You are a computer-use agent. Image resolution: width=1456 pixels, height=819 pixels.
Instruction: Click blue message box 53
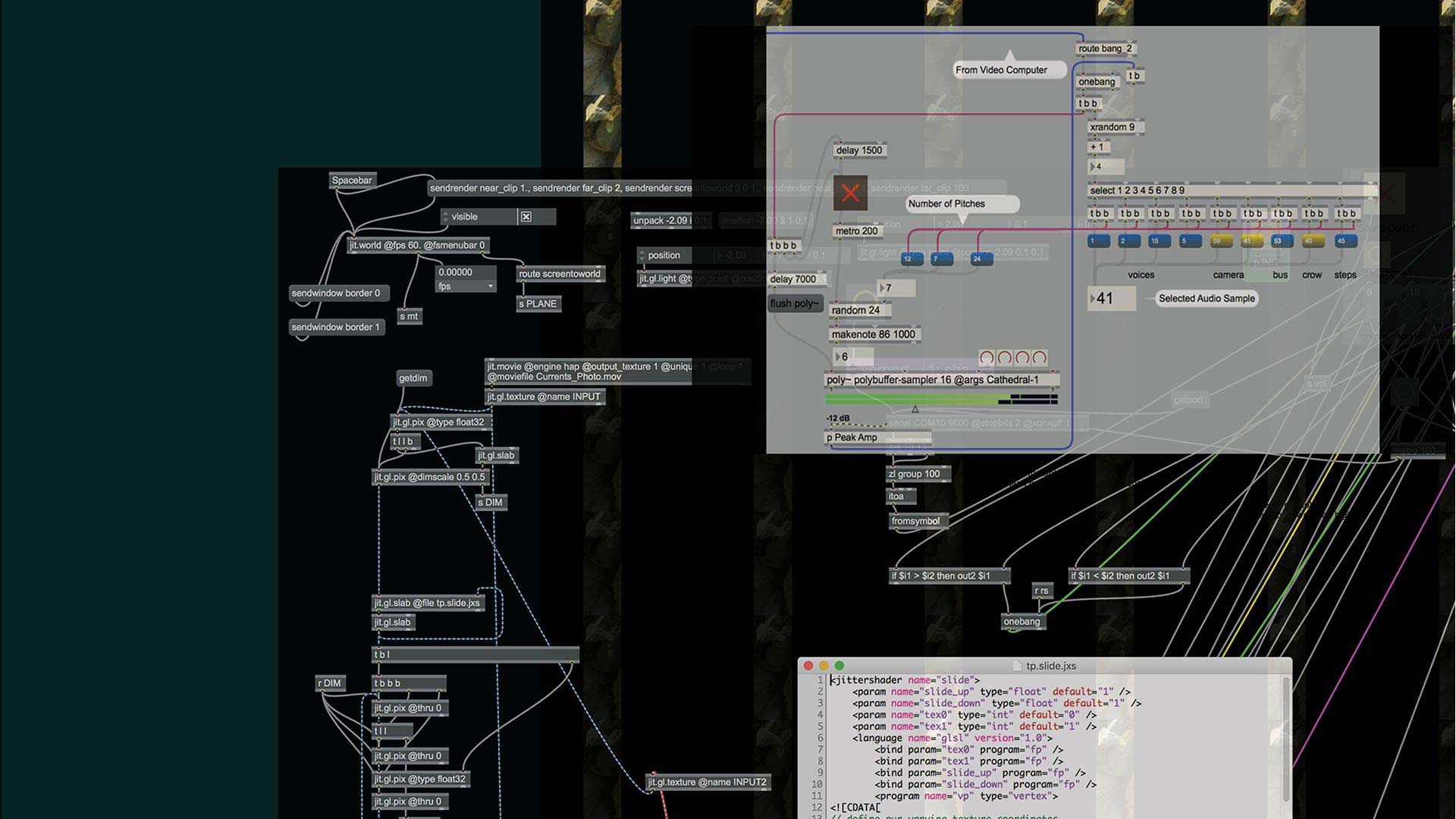[1282, 241]
